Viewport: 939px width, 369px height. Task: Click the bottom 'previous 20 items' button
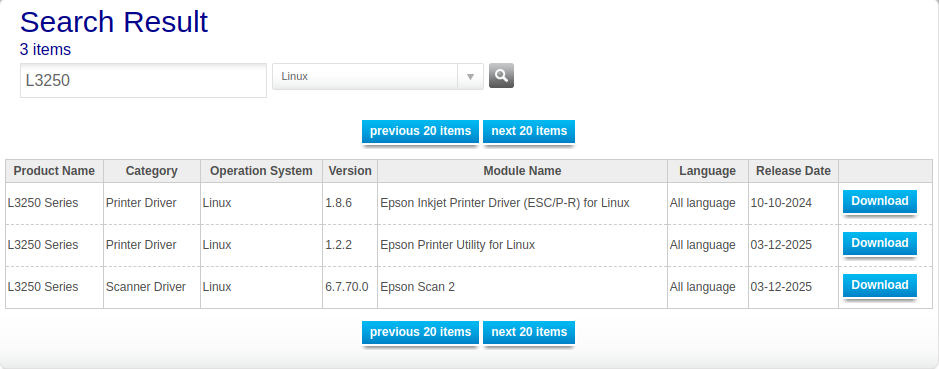pyautogui.click(x=420, y=332)
